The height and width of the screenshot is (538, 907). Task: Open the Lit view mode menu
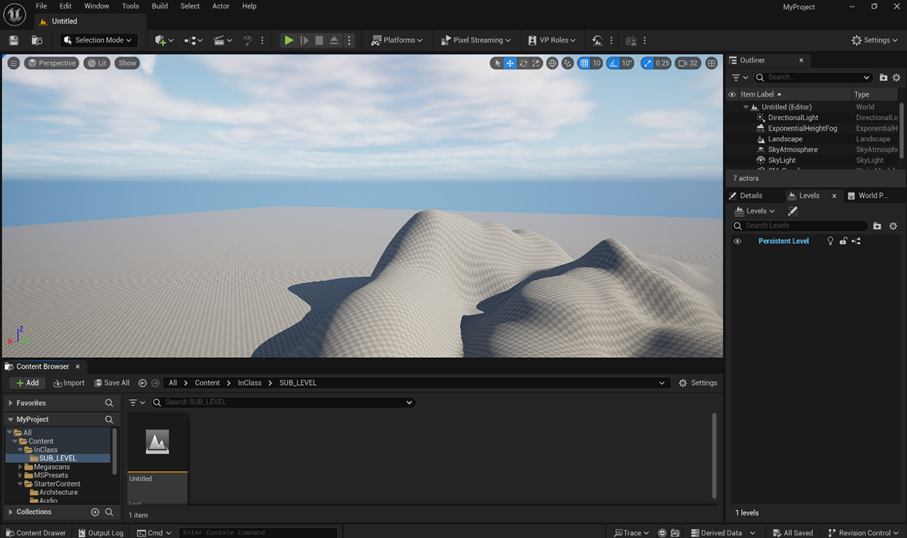pyautogui.click(x=97, y=63)
